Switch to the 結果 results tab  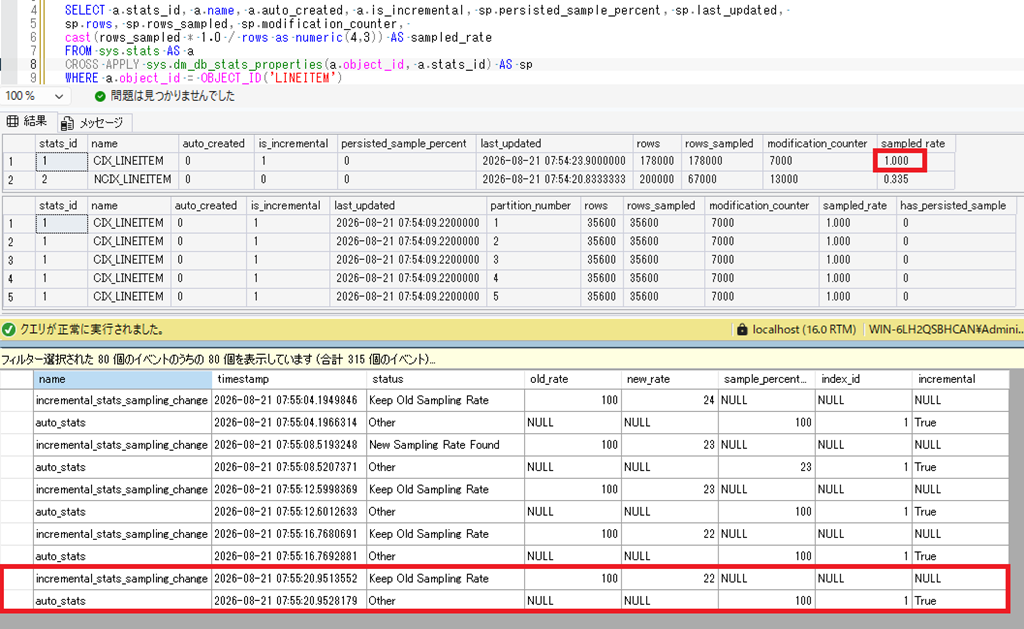(27, 121)
